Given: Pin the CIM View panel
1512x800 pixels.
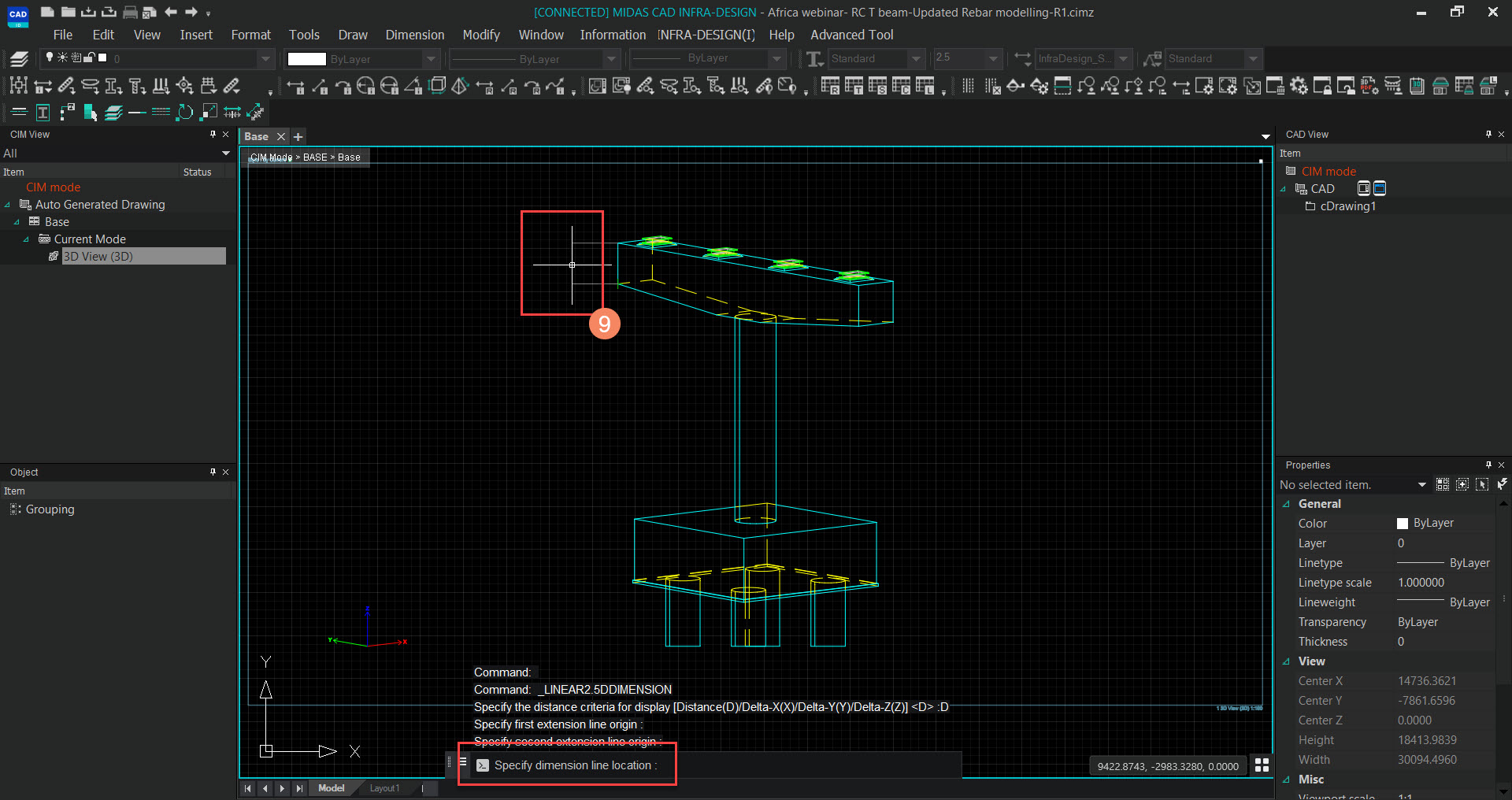Looking at the screenshot, I should 213,135.
